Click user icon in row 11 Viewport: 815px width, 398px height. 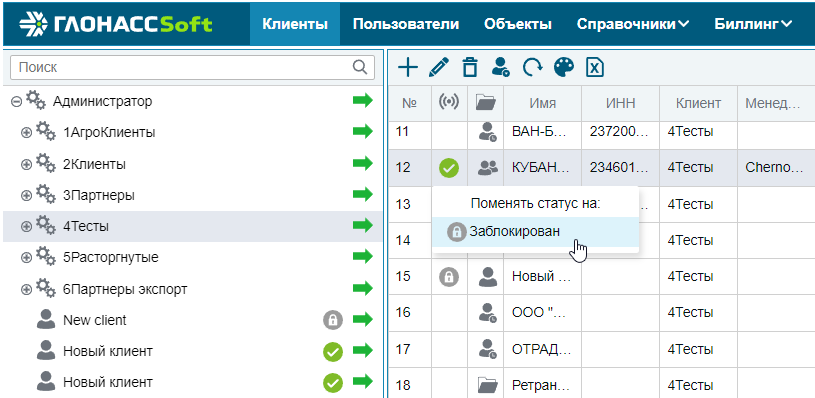click(x=488, y=132)
